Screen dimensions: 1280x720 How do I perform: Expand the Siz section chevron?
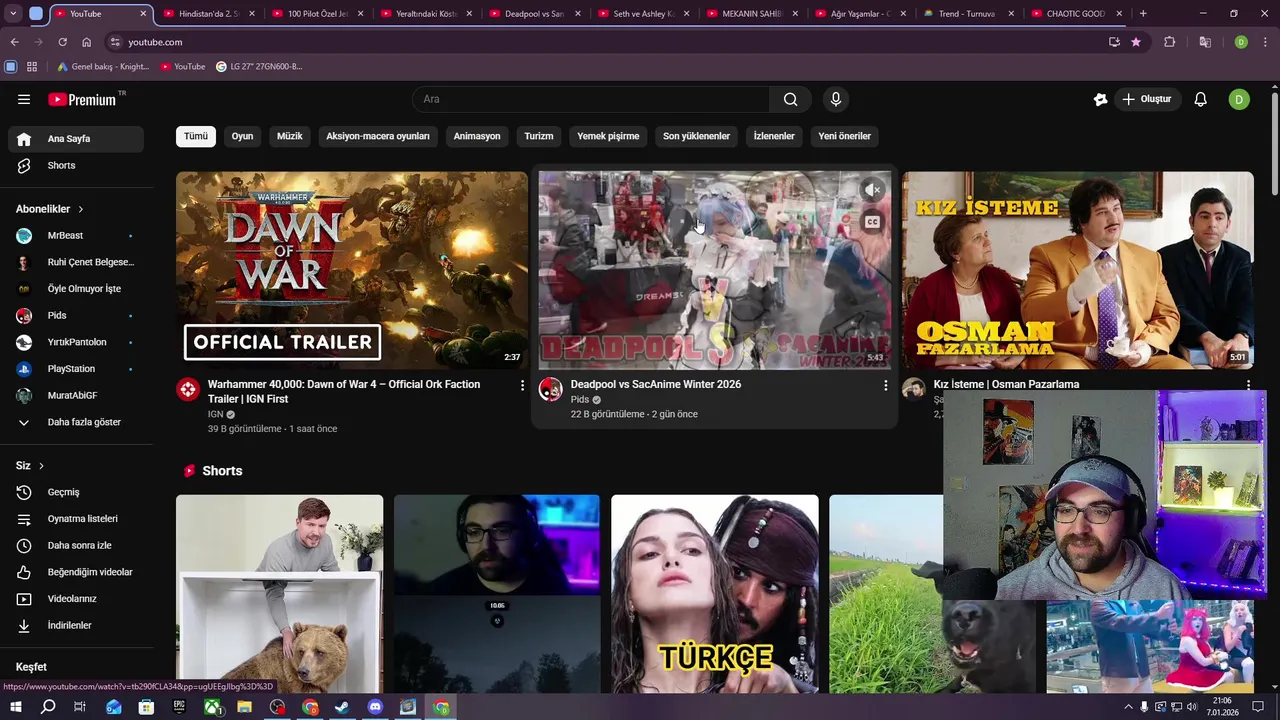coord(41,466)
